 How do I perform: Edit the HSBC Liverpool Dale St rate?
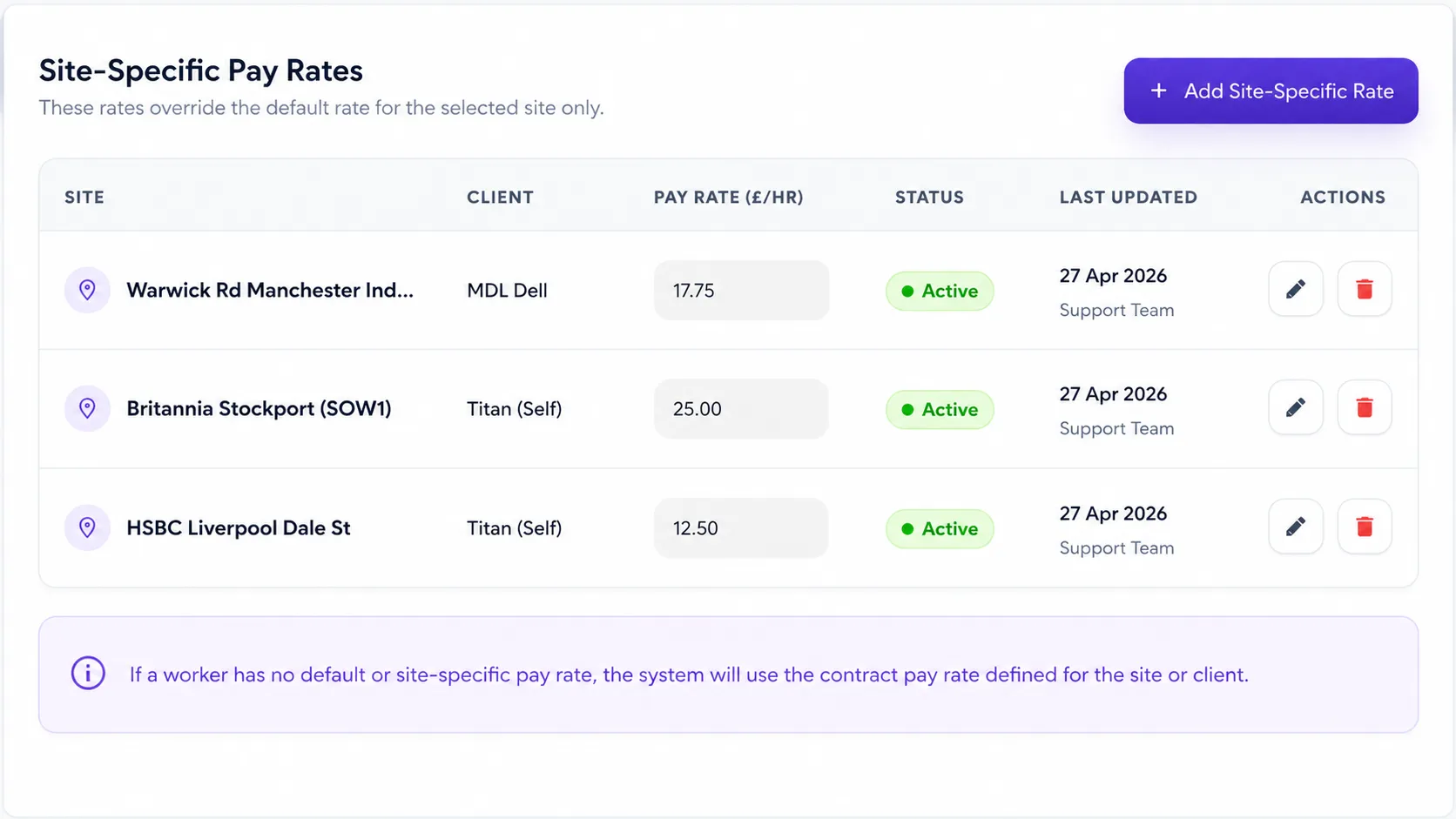coord(1296,527)
